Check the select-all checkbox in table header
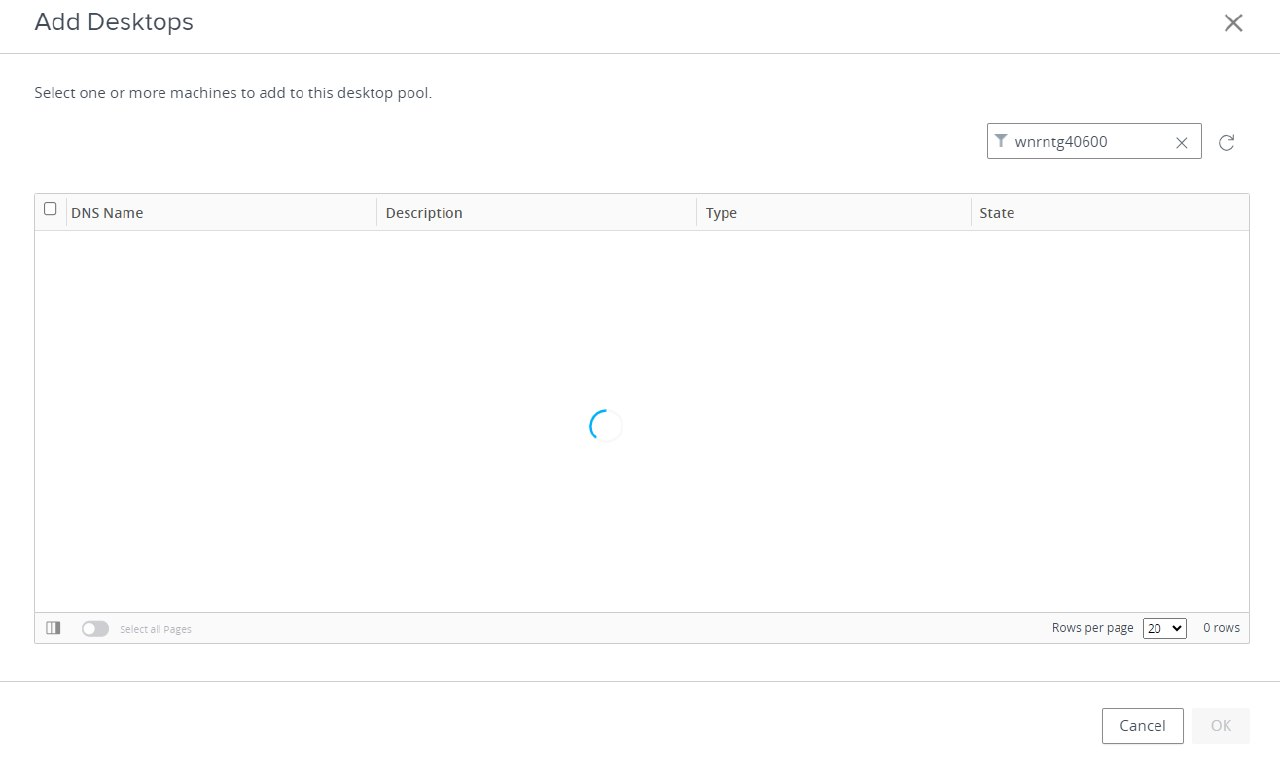The height and width of the screenshot is (764, 1280). coord(50,209)
